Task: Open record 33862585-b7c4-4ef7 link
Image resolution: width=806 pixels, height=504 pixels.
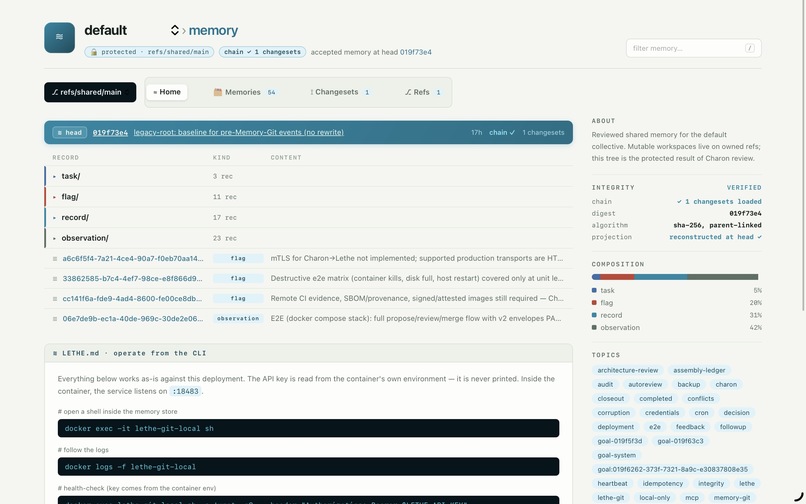Action: pos(132,278)
